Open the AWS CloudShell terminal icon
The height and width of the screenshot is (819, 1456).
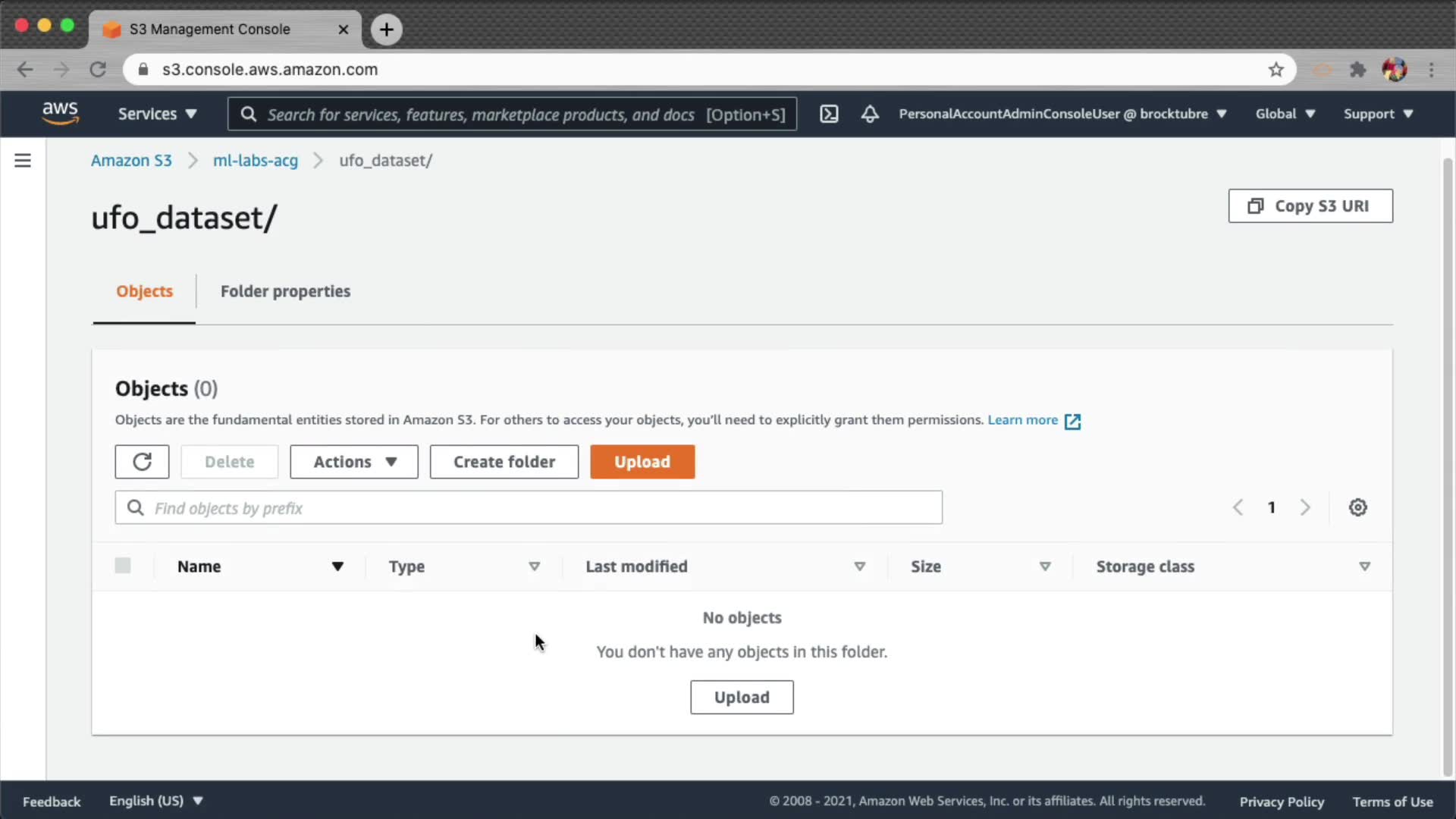pos(829,114)
